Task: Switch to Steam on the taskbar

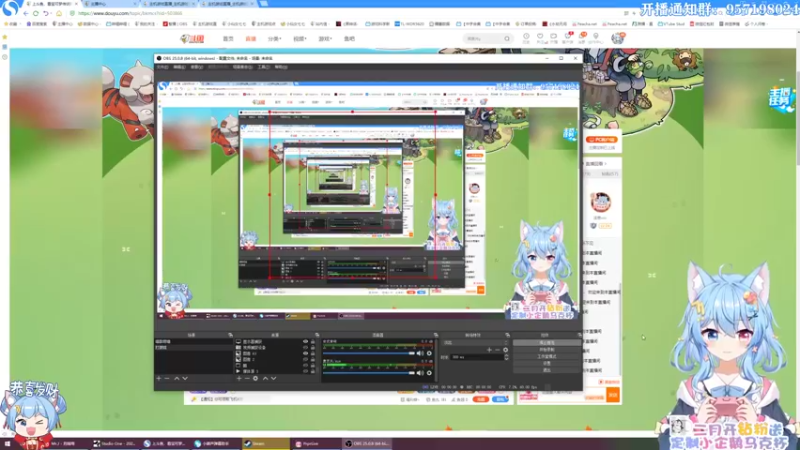Action: pyautogui.click(x=265, y=444)
